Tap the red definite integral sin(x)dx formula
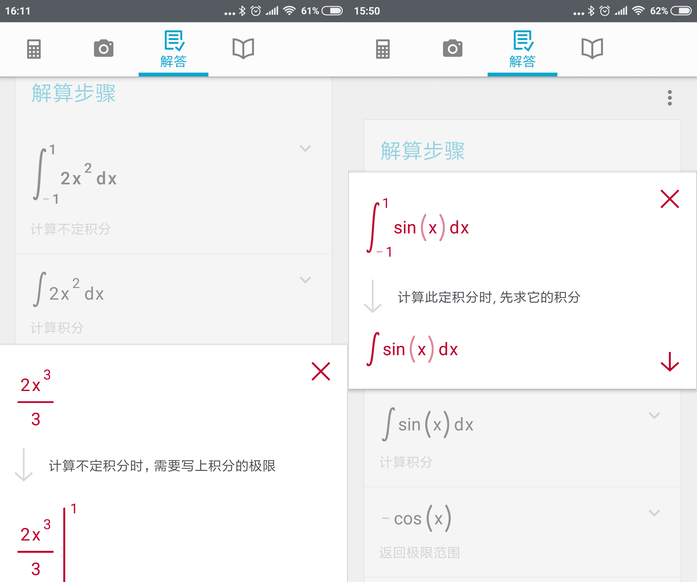This screenshot has height=582, width=698. pos(418,228)
